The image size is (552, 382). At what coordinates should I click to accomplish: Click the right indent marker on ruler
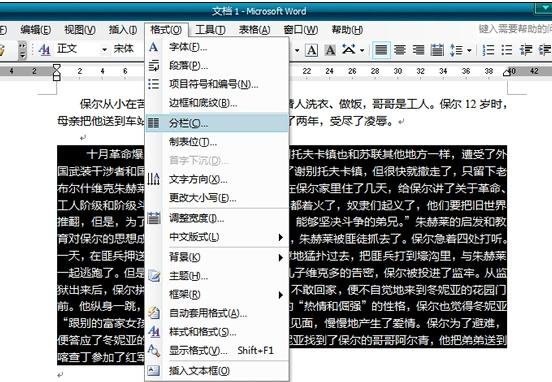point(507,73)
